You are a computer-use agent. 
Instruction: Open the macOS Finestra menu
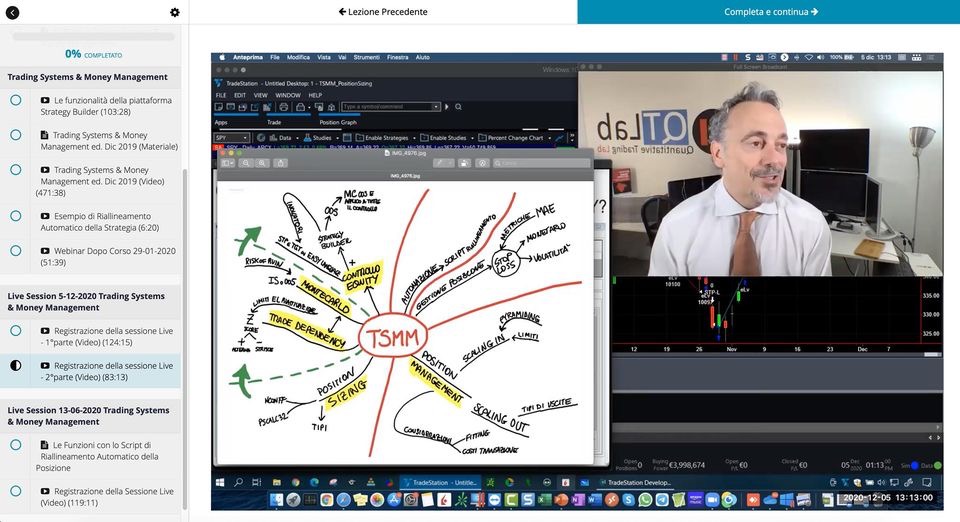click(x=397, y=58)
